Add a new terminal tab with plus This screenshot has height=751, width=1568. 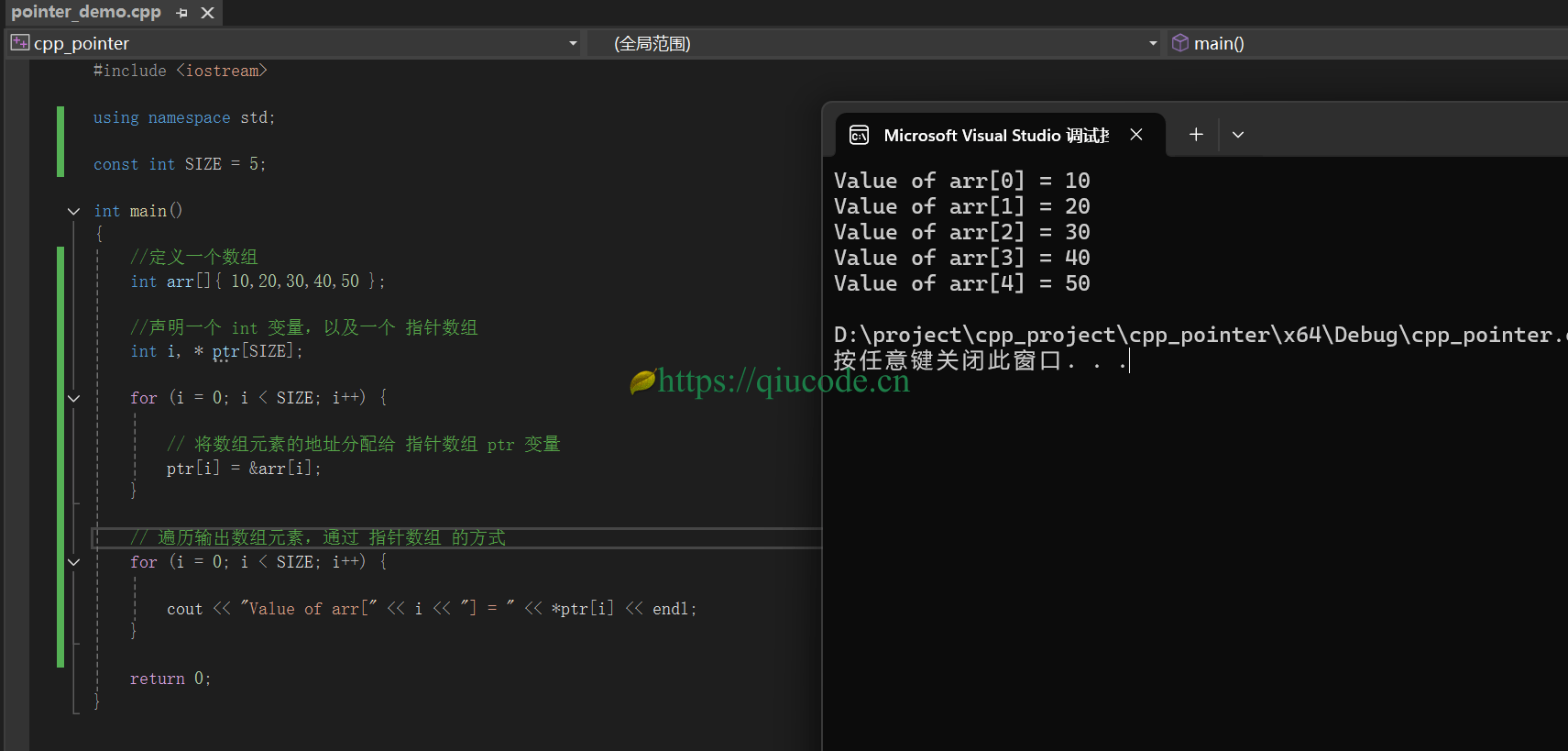pos(1196,135)
